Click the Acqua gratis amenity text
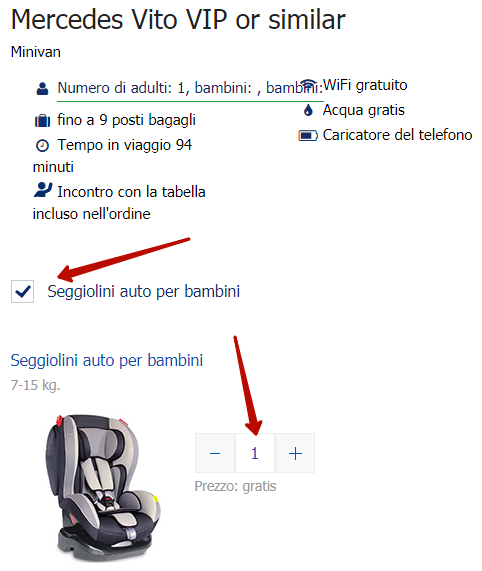482x571 pixels. (x=364, y=110)
